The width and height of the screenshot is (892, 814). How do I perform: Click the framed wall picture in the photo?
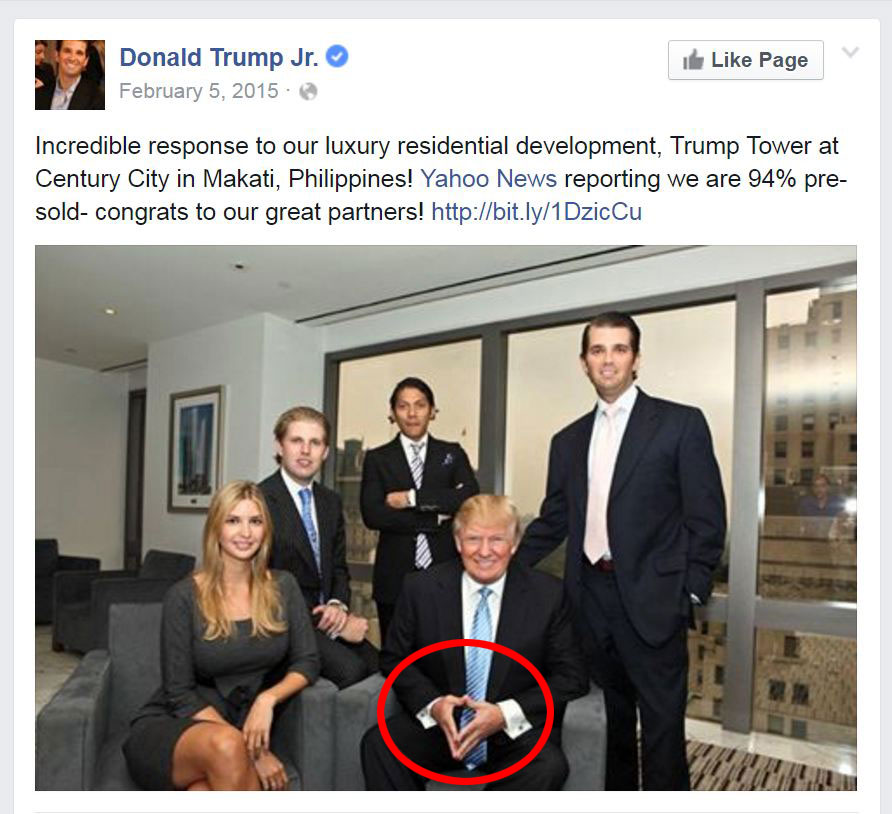point(196,449)
